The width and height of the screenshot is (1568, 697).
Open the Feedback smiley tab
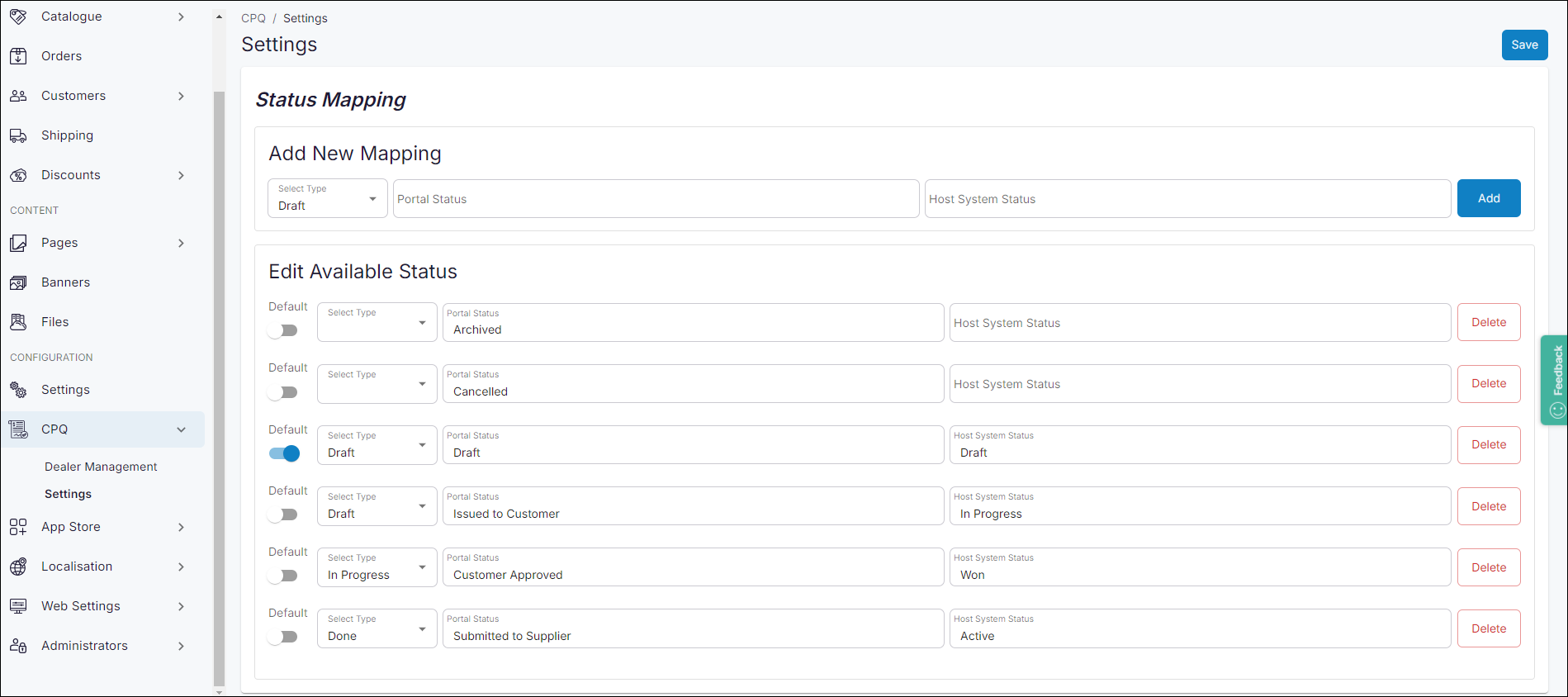pyautogui.click(x=1555, y=380)
